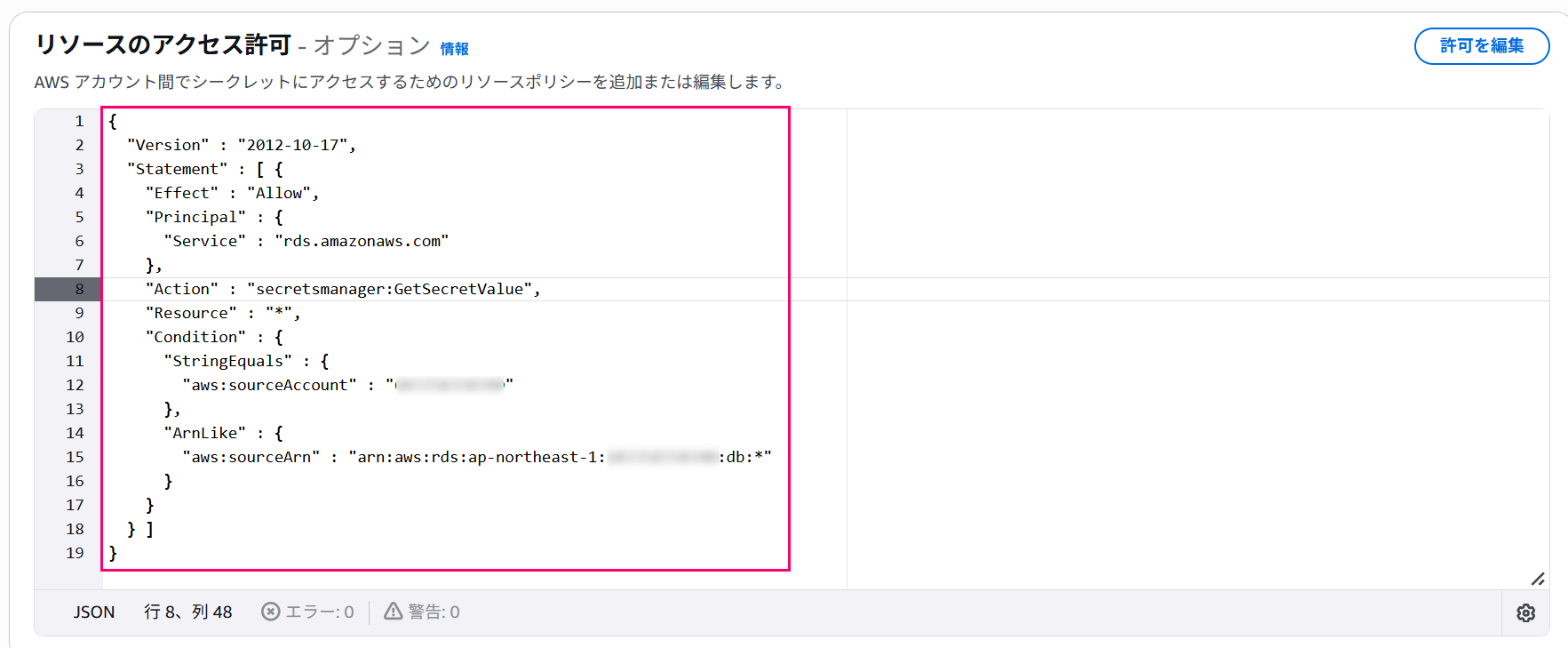Select line number 12 in the gutter

point(75,385)
